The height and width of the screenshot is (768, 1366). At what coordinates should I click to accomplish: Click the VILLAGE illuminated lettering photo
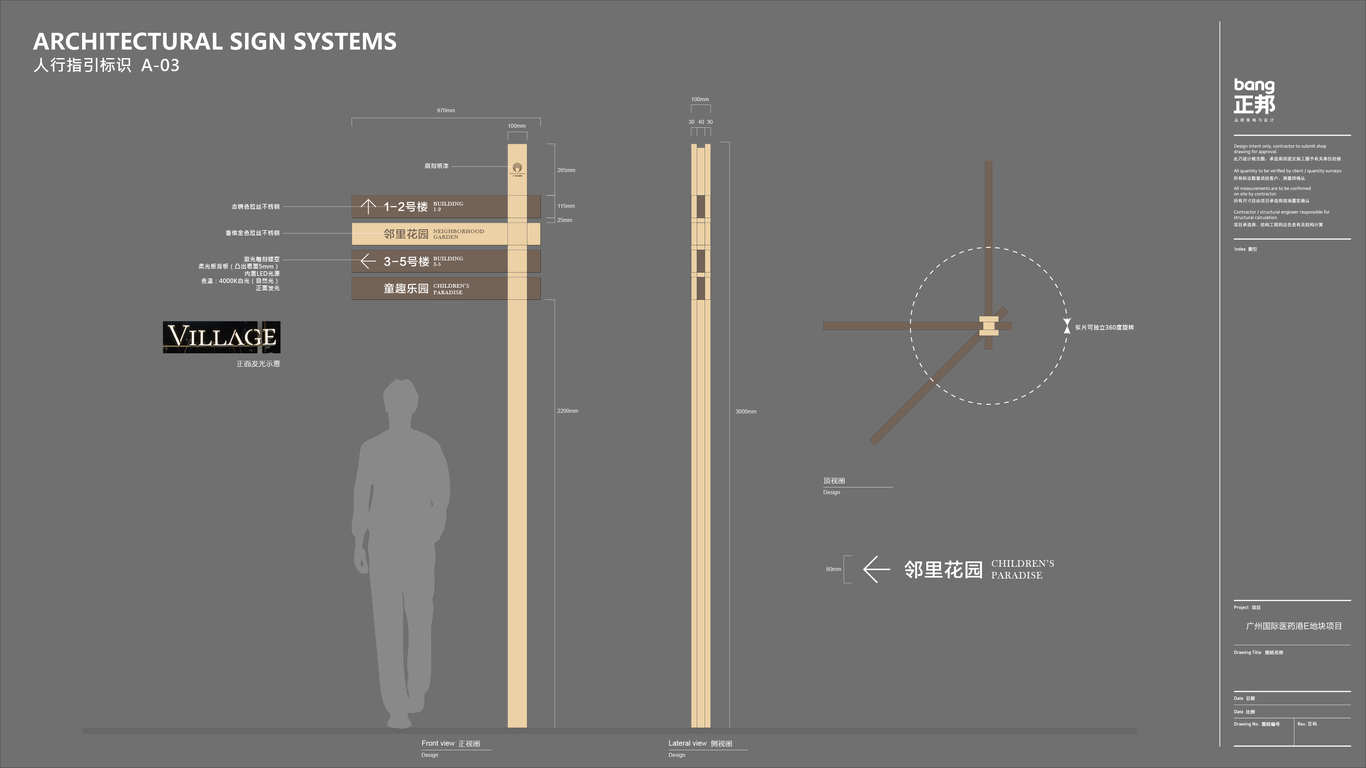coord(221,337)
